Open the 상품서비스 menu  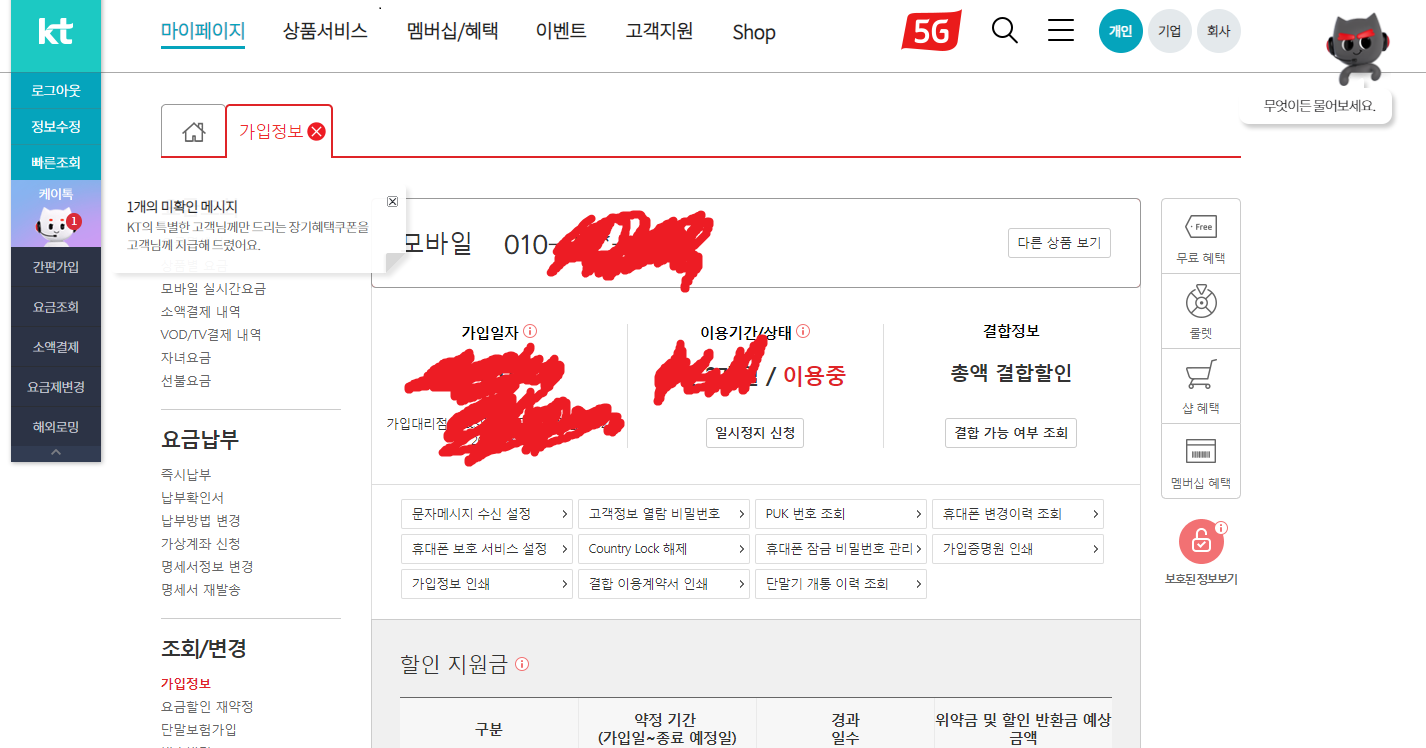[325, 31]
